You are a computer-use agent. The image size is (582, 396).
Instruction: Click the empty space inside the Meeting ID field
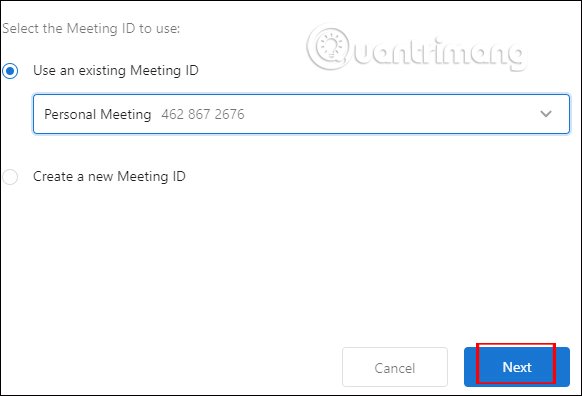click(x=390, y=114)
